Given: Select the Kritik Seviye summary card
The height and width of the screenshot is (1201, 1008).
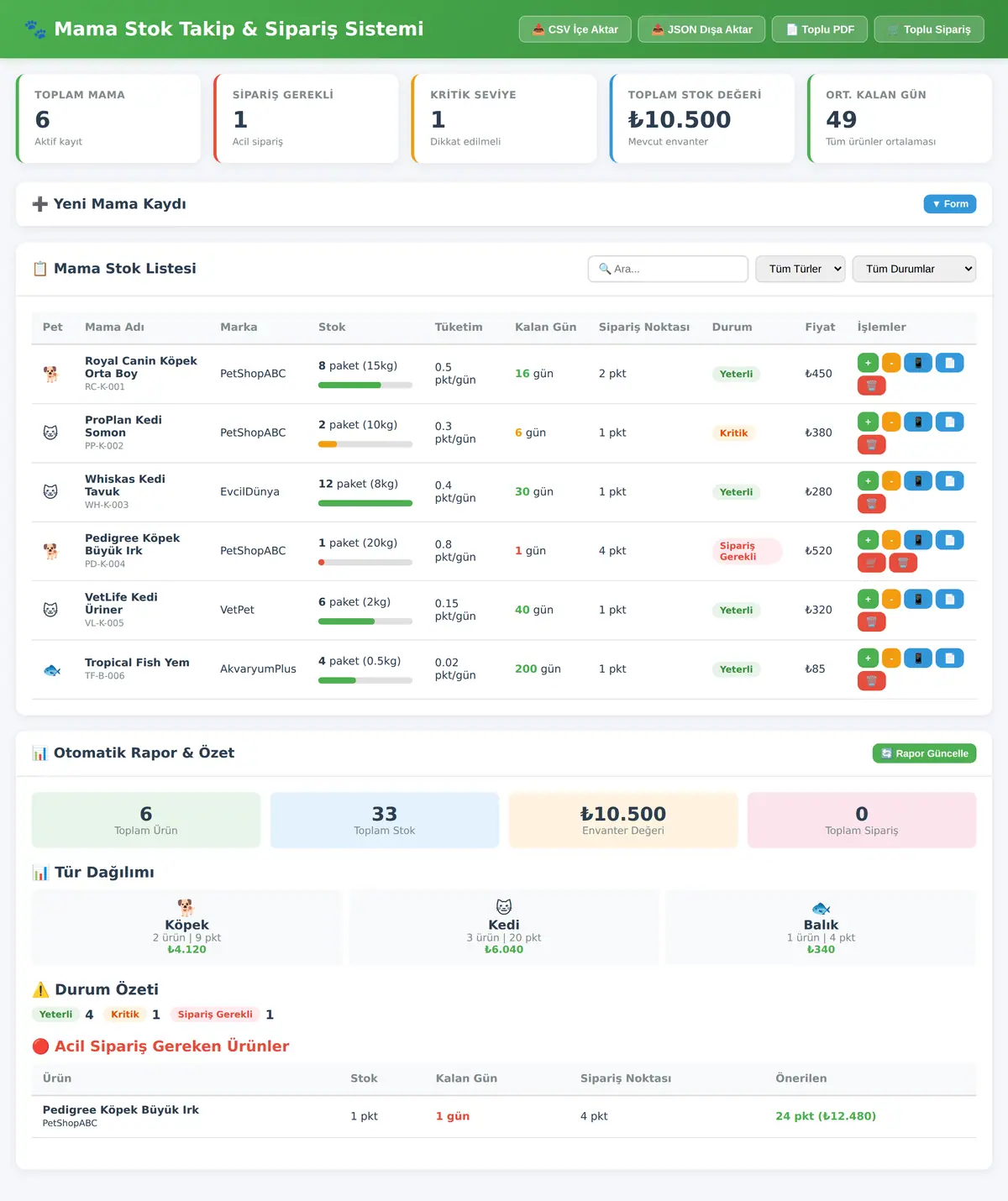Looking at the screenshot, I should pyautogui.click(x=504, y=118).
